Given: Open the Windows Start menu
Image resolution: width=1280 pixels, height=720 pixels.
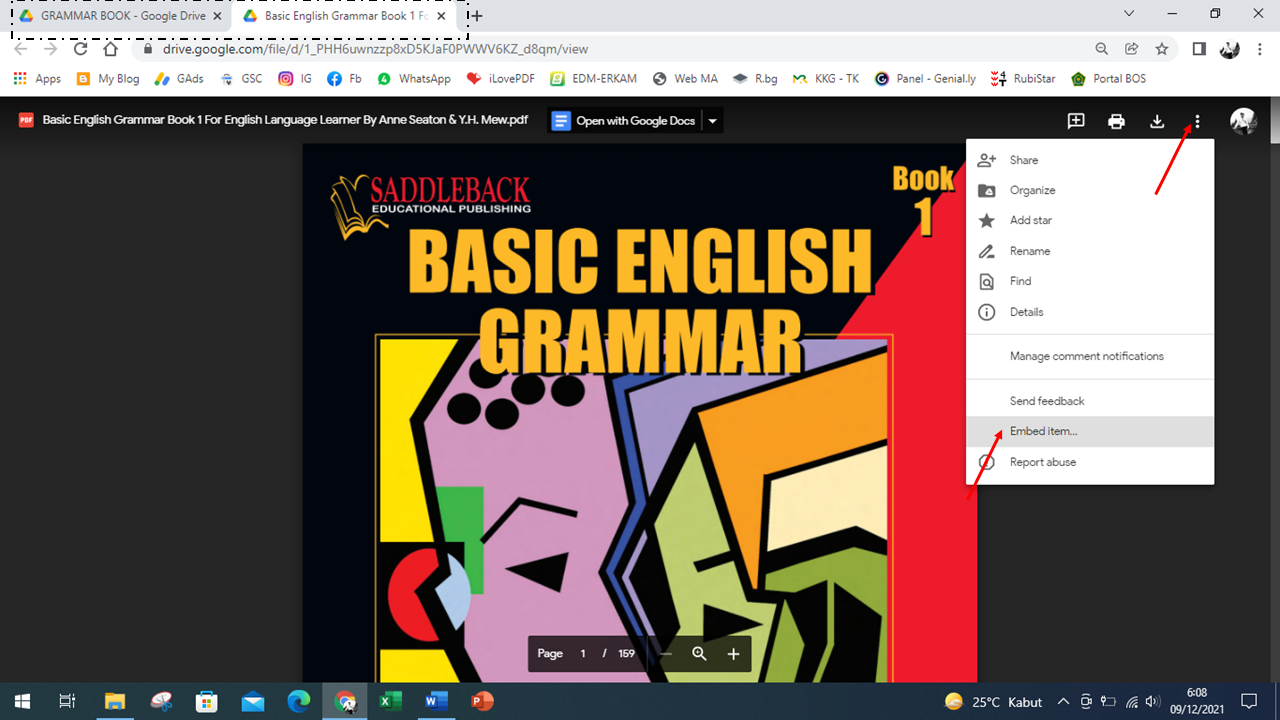Looking at the screenshot, I should click(x=22, y=701).
